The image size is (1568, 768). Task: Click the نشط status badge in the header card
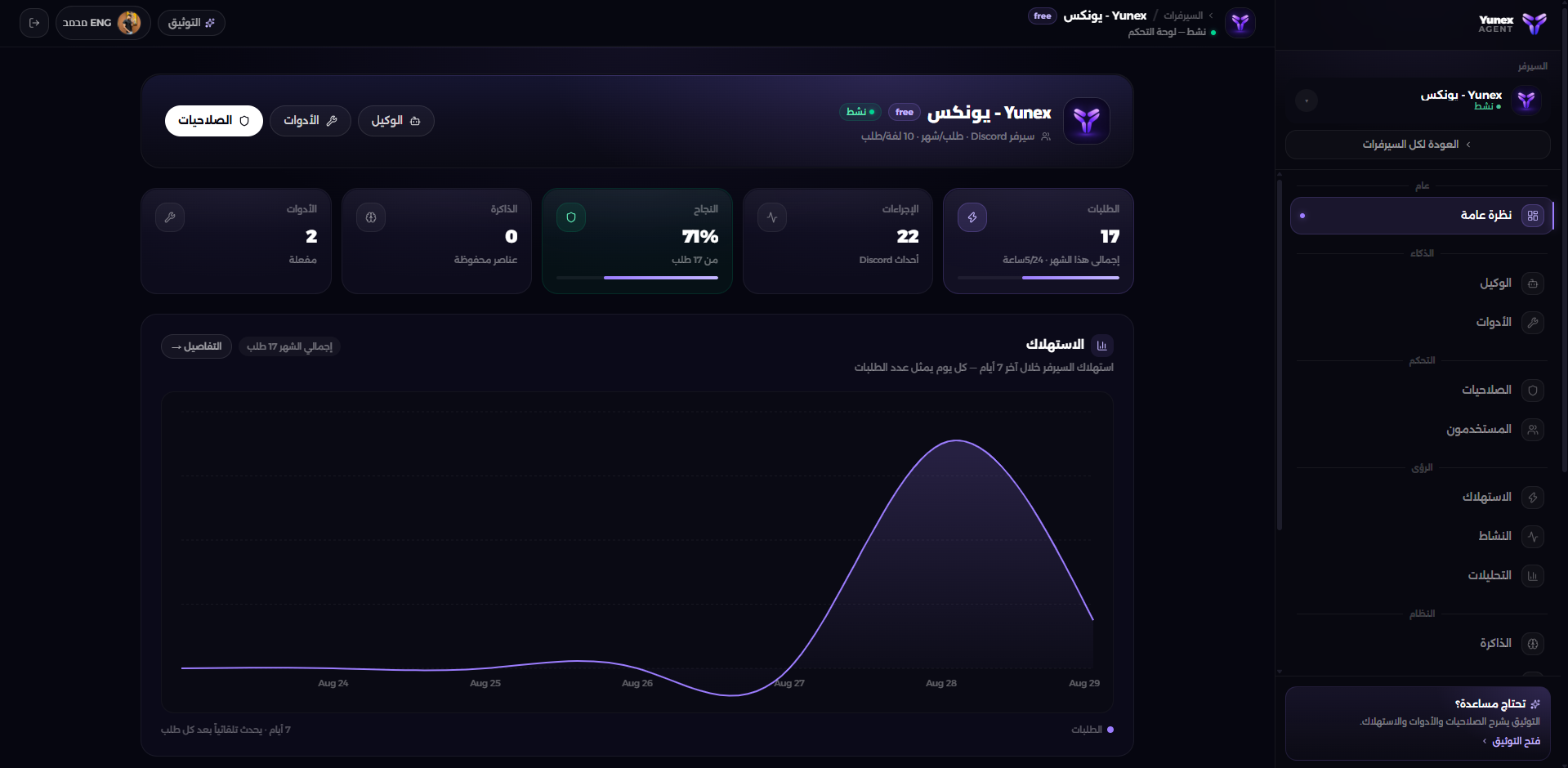coord(860,112)
